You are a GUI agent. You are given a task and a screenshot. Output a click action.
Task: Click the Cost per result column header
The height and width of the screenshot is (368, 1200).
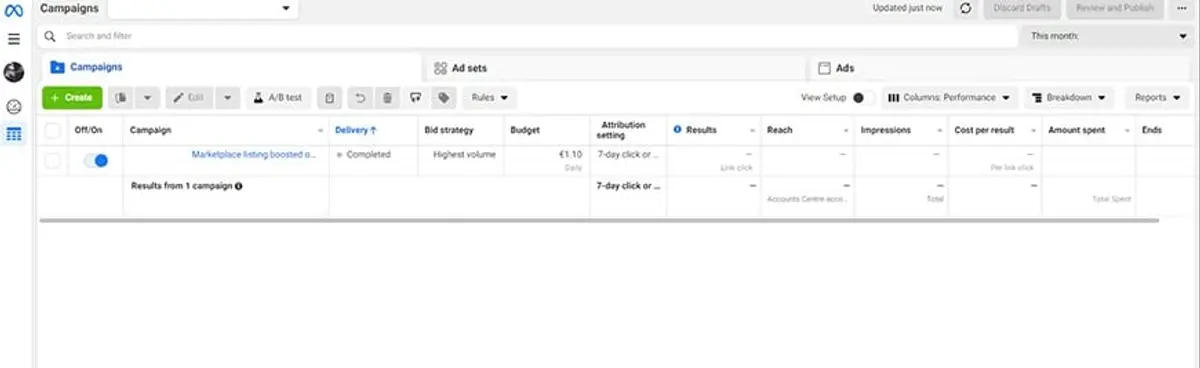coord(984,130)
